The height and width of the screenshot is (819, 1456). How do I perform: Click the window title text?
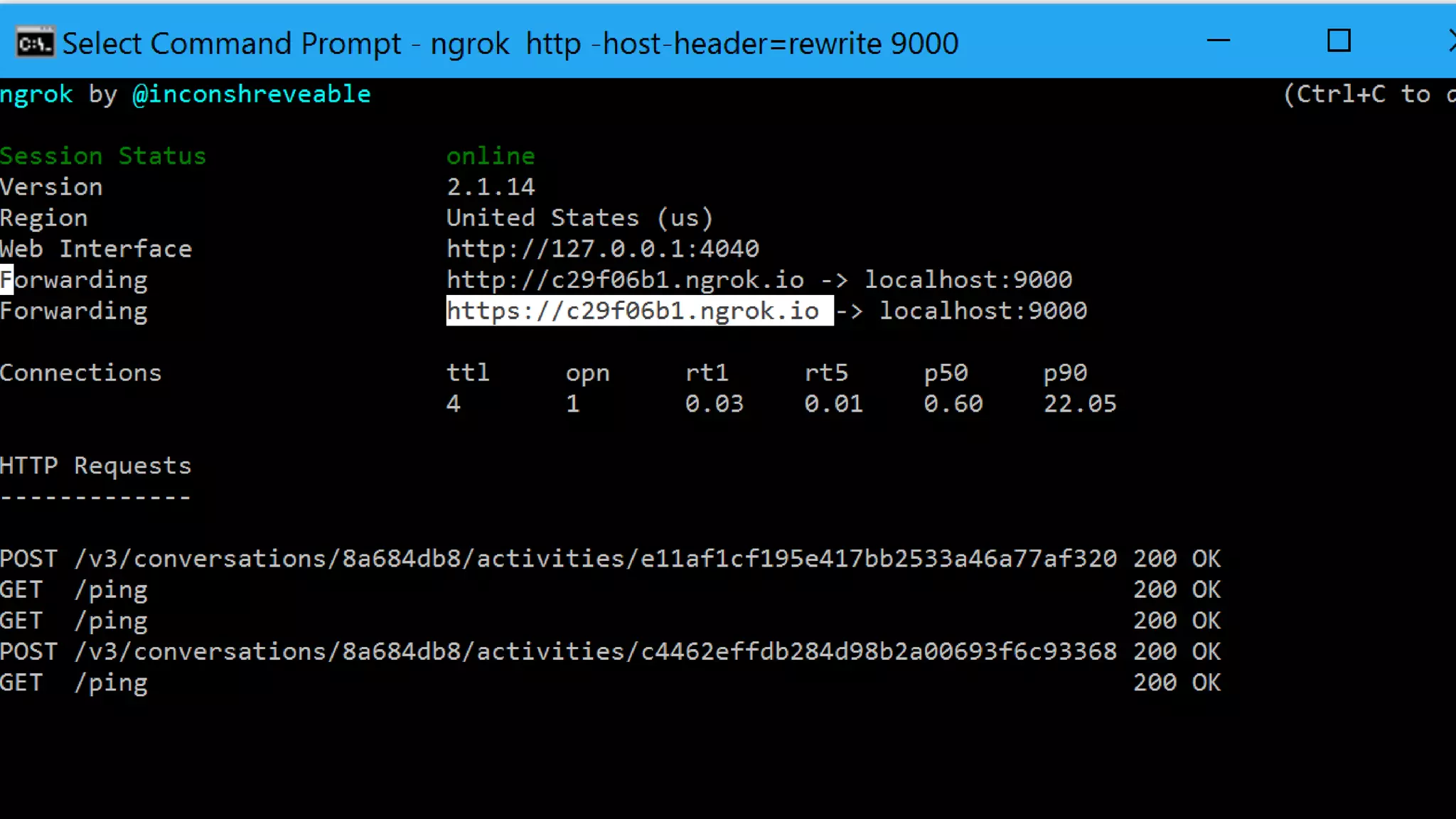coord(510,44)
